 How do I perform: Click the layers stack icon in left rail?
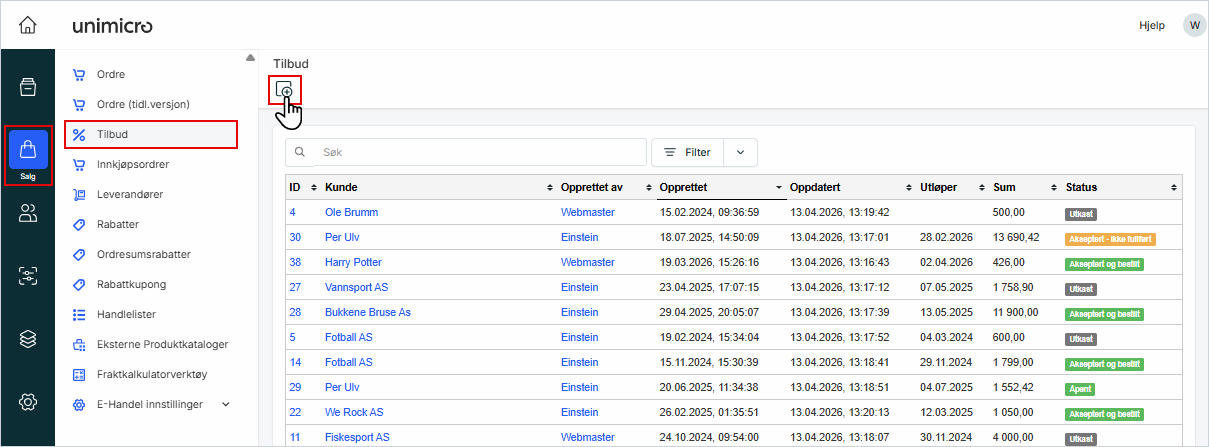28,339
